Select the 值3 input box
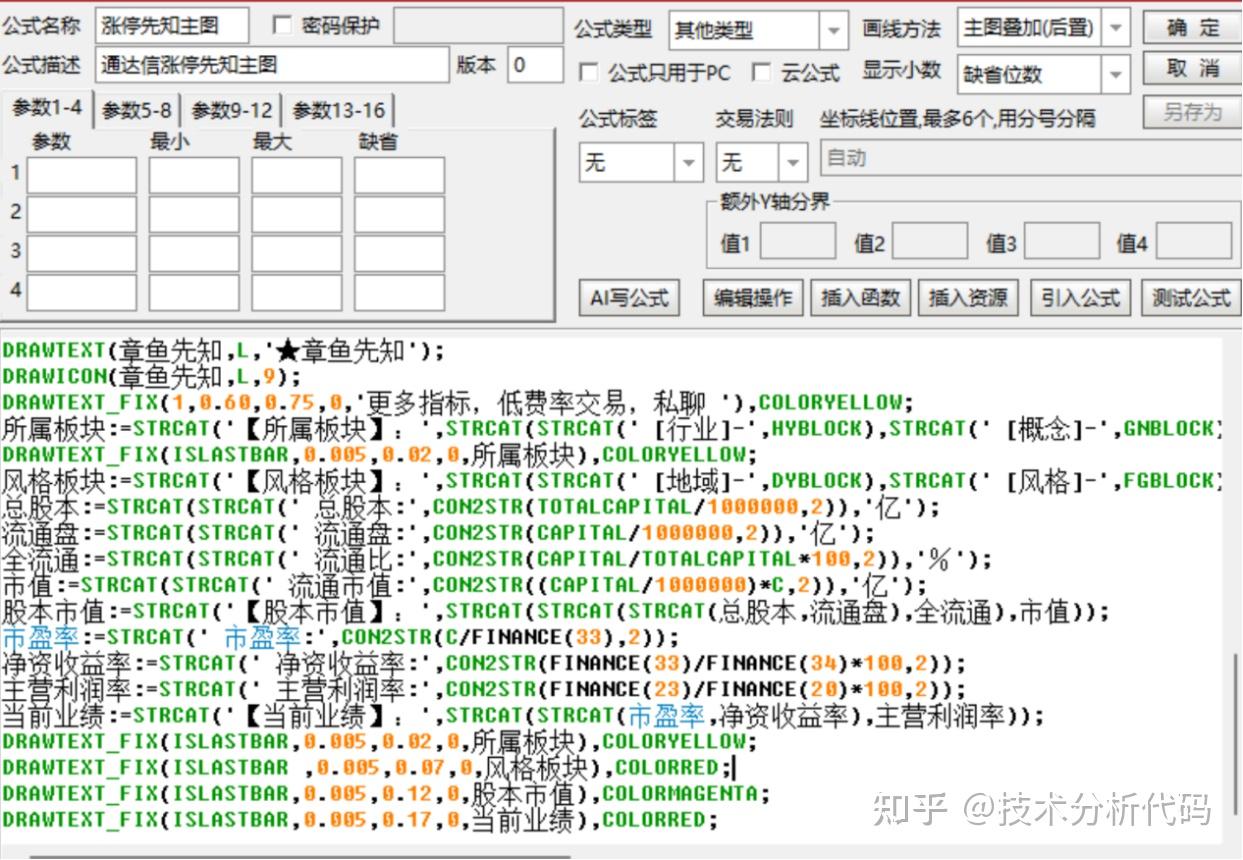The height and width of the screenshot is (860, 1243). [x=1062, y=241]
